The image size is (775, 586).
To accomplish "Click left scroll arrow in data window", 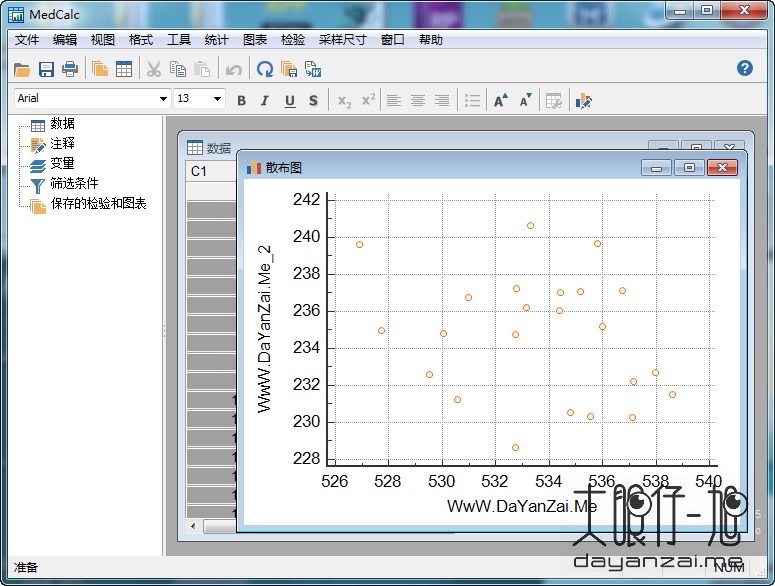I will click(x=193, y=526).
